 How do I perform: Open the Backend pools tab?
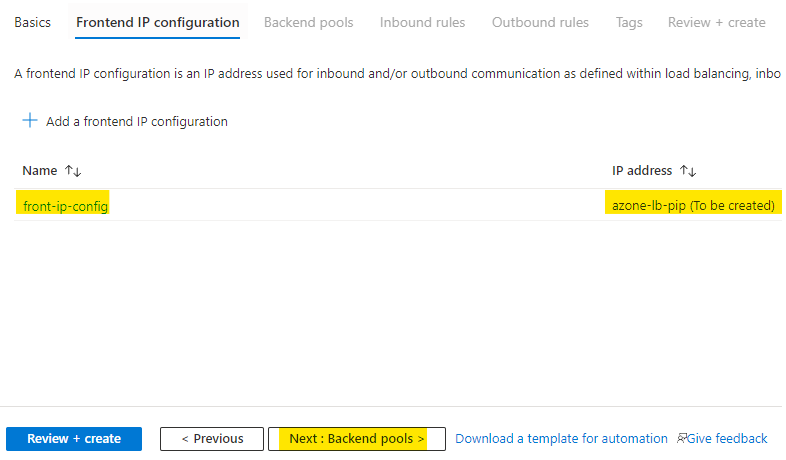tap(308, 22)
